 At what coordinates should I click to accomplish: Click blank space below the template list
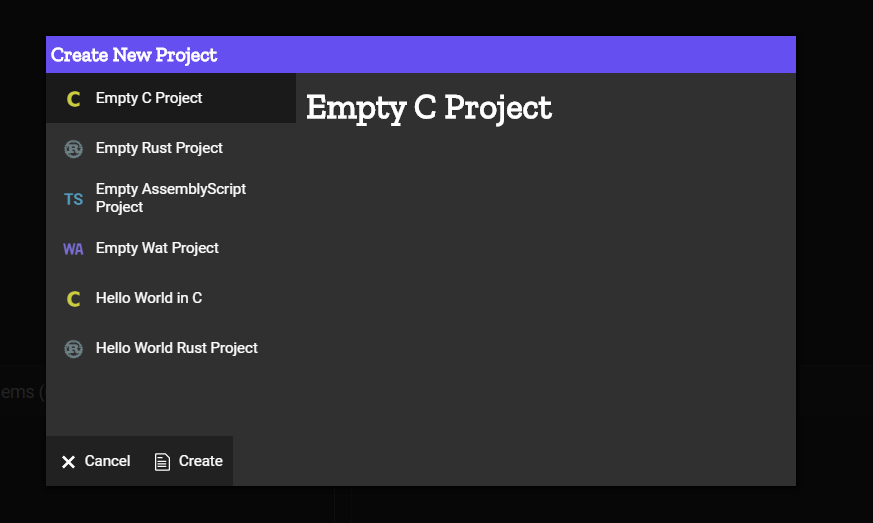pyautogui.click(x=170, y=400)
